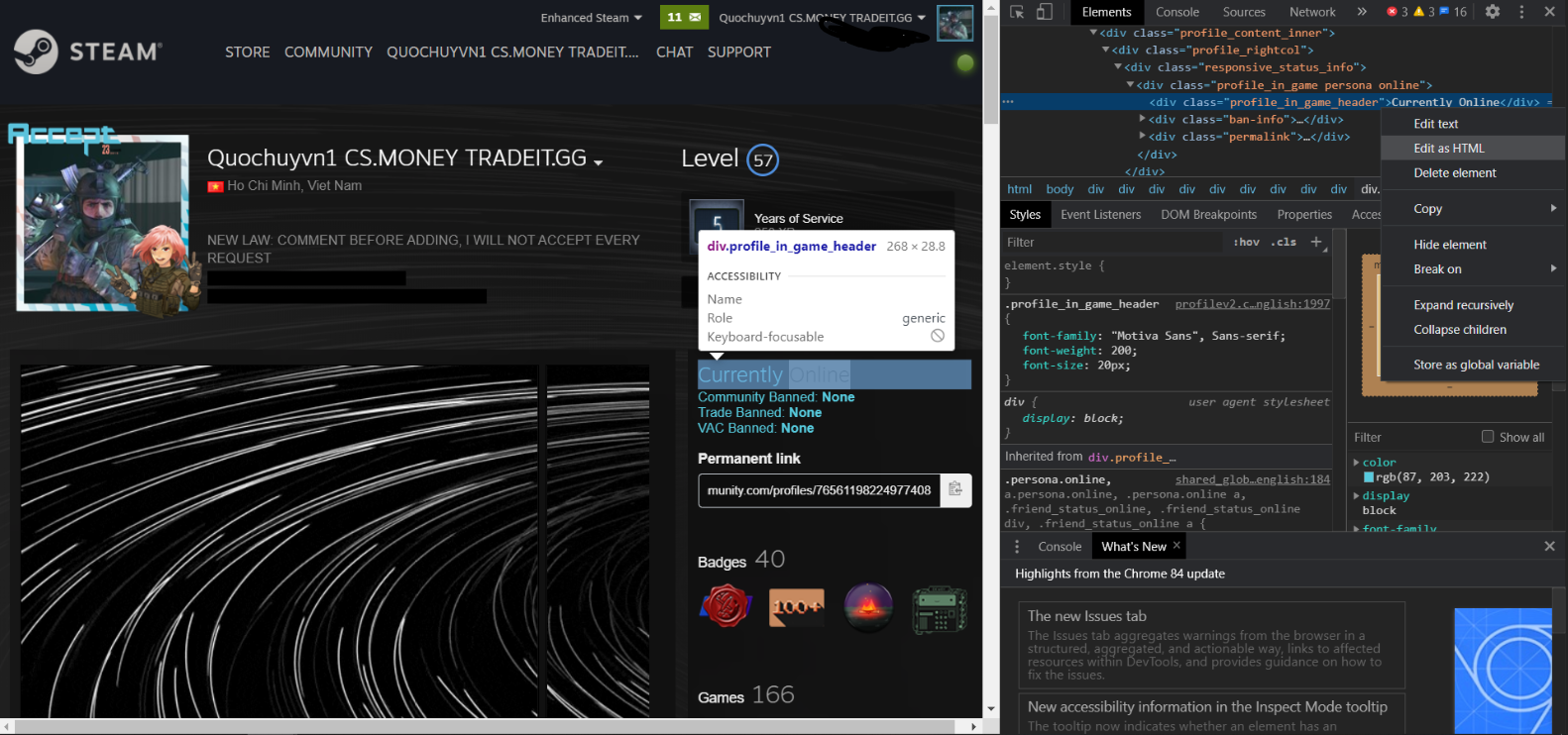This screenshot has width=1568, height=735.
Task: Expand the computed color property
Action: (x=1357, y=463)
